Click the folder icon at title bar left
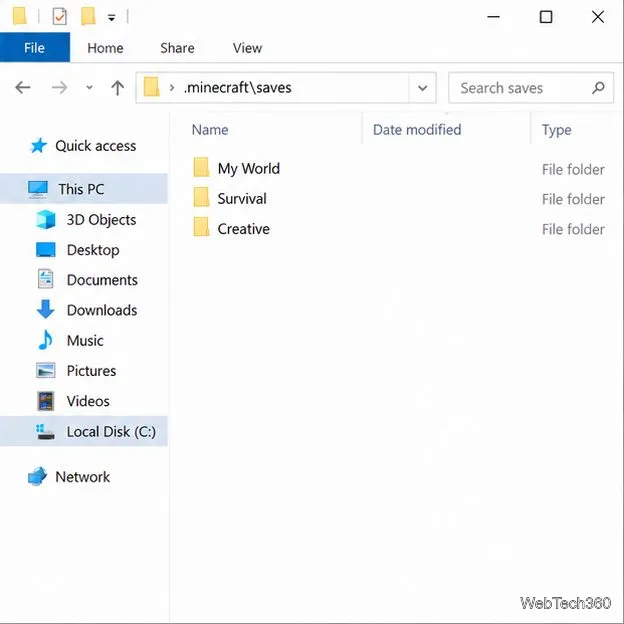This screenshot has height=624, width=624. (20, 16)
